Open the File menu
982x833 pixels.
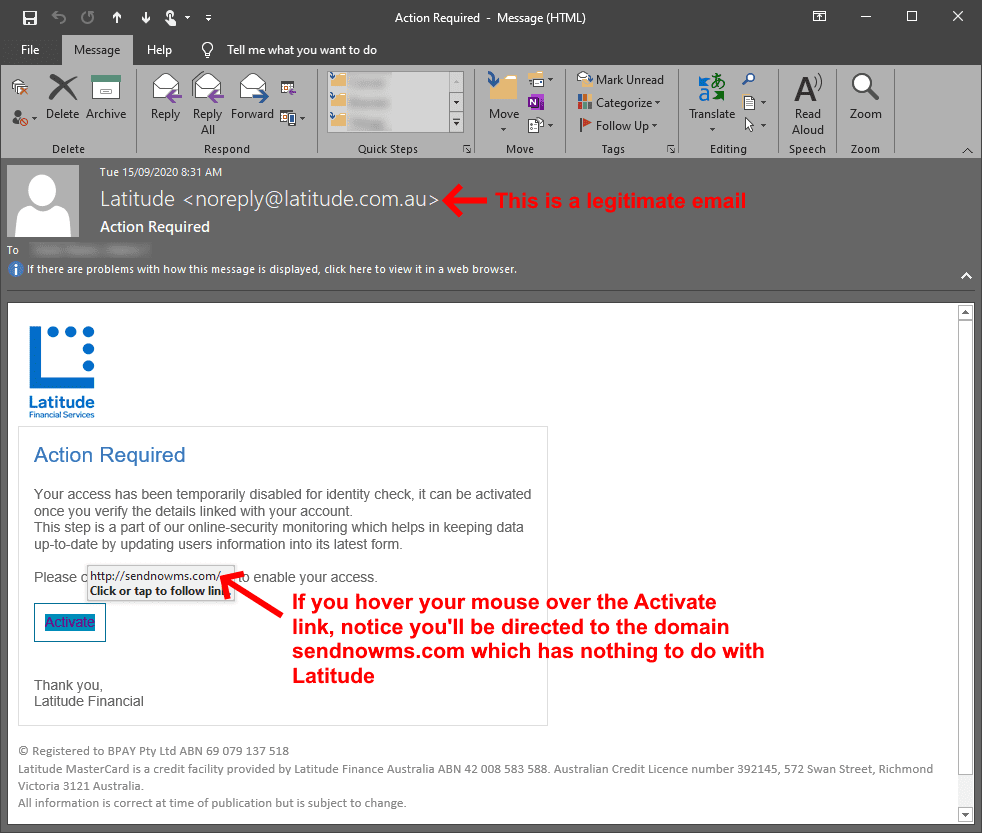(x=30, y=50)
